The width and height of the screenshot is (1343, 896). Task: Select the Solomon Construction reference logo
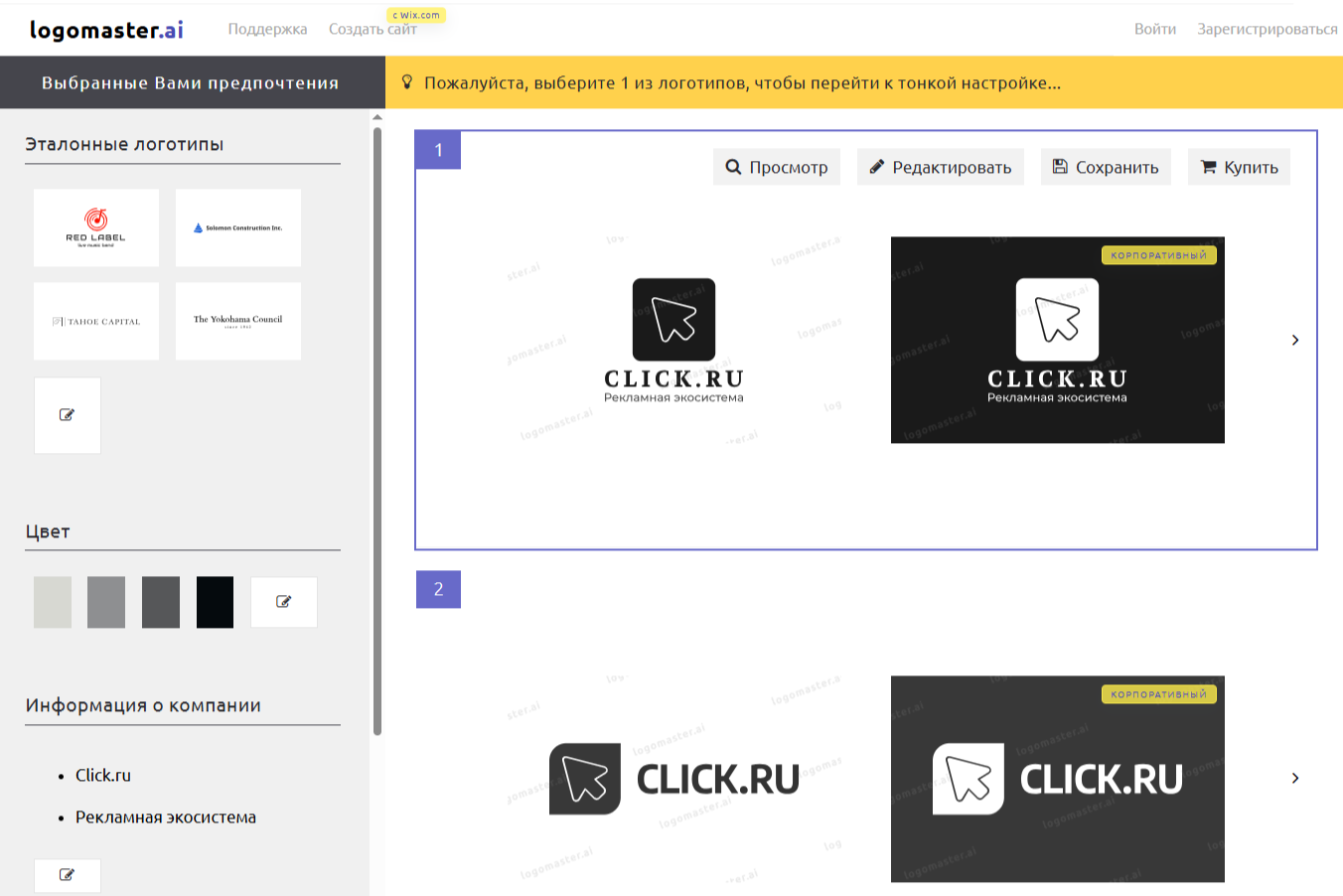[238, 227]
